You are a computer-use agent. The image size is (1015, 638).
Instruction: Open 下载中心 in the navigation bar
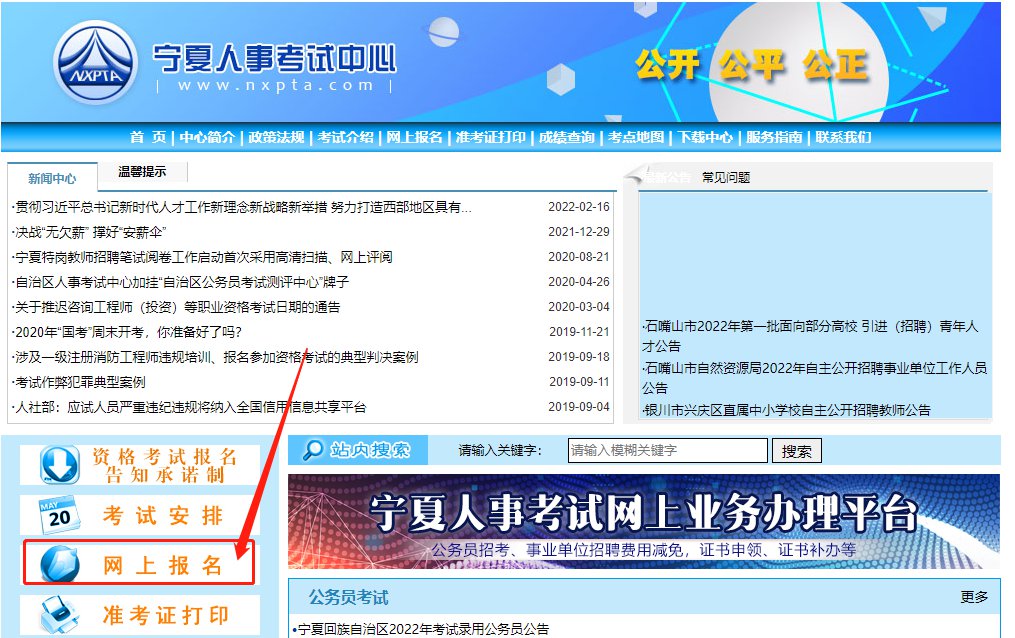(706, 137)
